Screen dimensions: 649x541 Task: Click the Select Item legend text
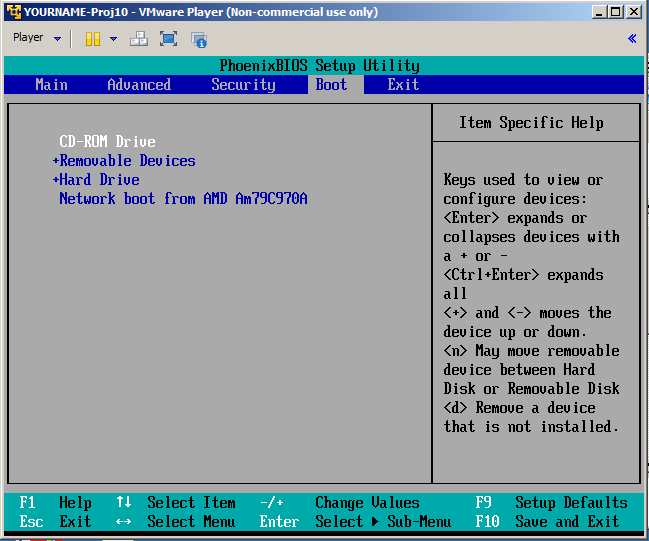pos(191,503)
